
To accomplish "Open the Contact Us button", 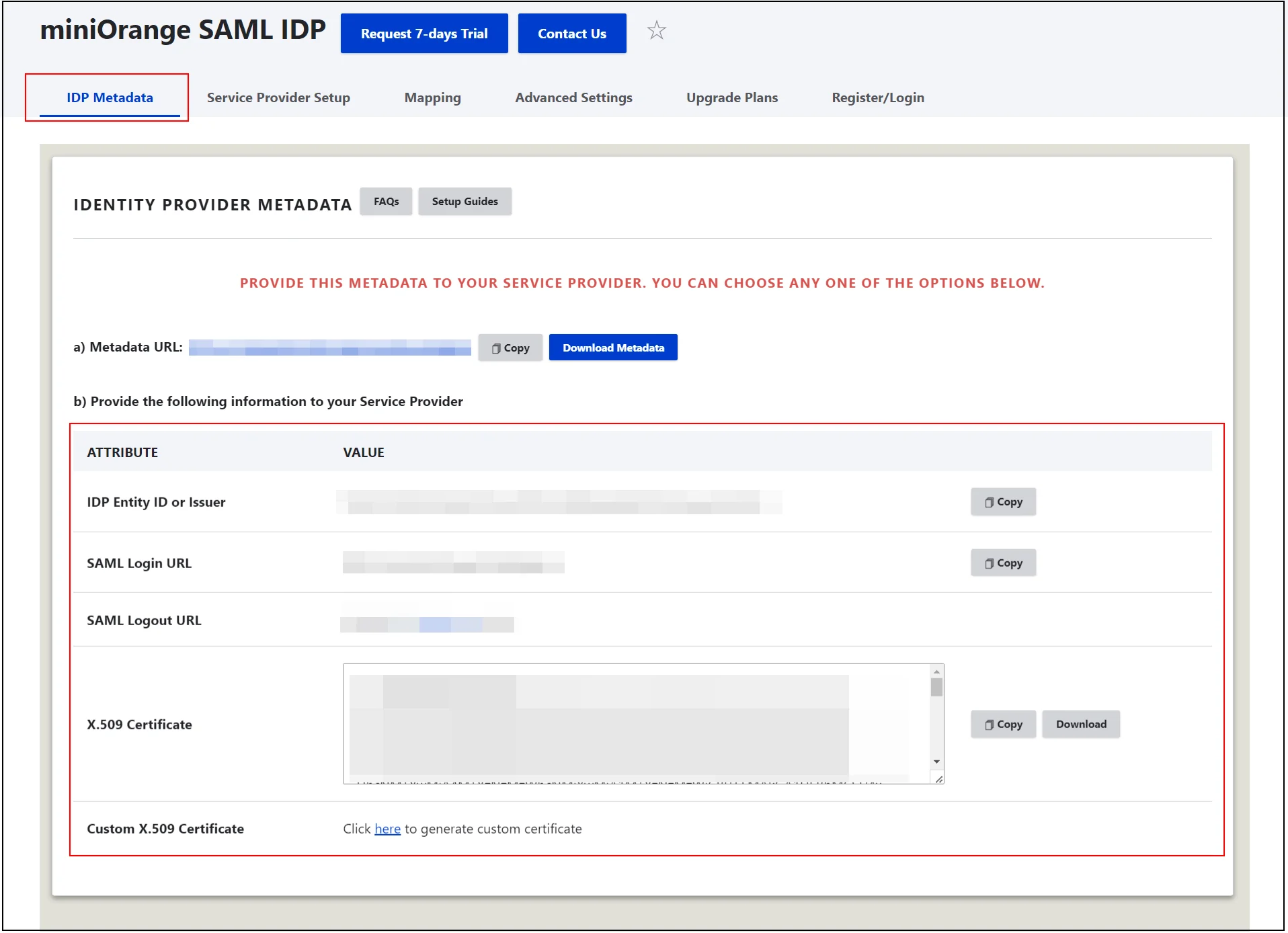I will (572, 33).
